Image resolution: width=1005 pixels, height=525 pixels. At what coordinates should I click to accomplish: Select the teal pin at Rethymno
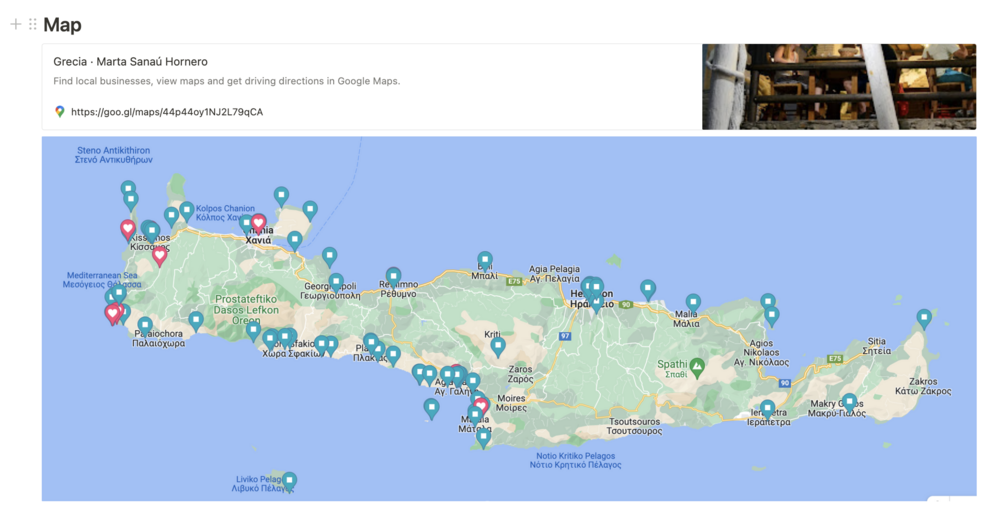coord(394,277)
